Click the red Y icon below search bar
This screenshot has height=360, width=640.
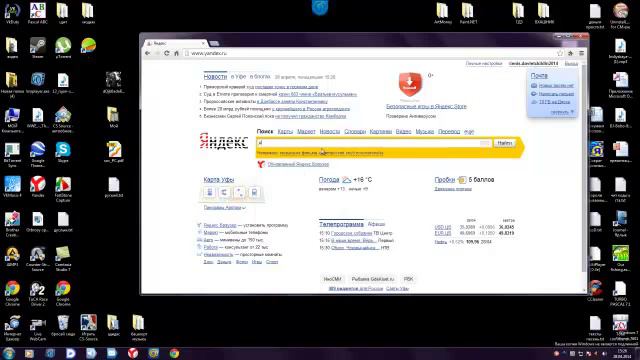coord(261,164)
